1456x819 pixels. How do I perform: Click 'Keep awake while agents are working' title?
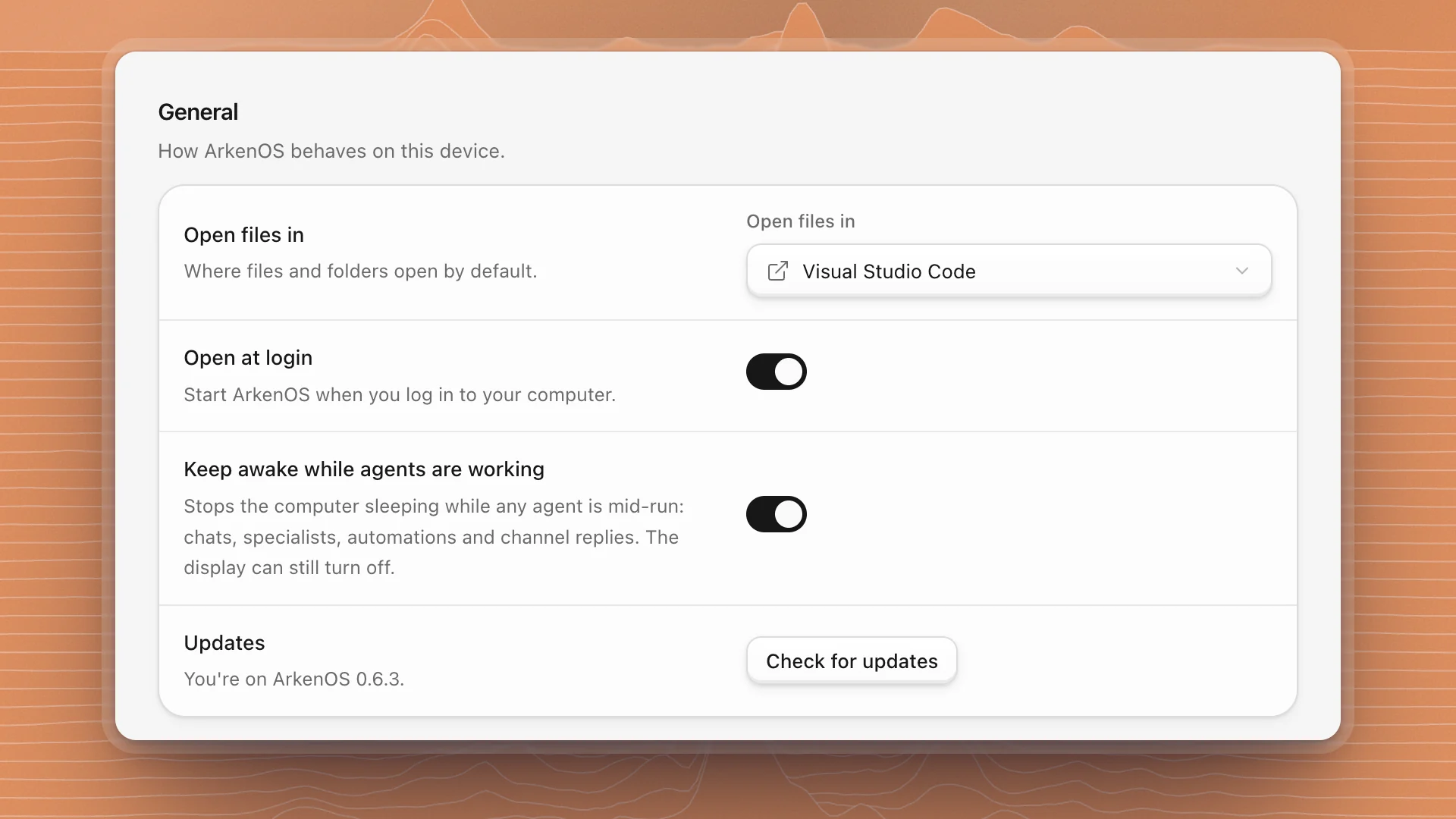(x=364, y=469)
